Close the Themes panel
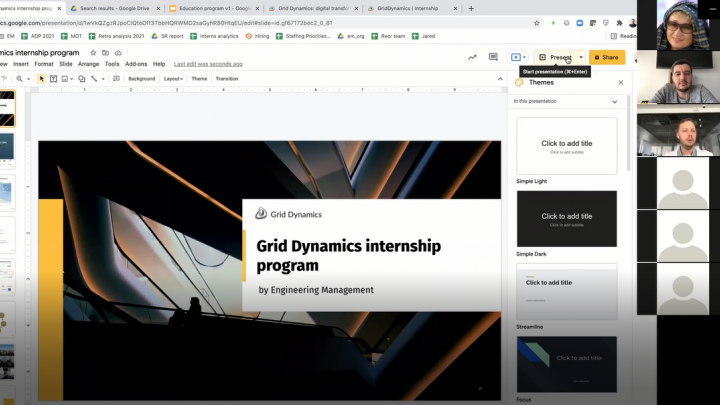 pos(621,83)
